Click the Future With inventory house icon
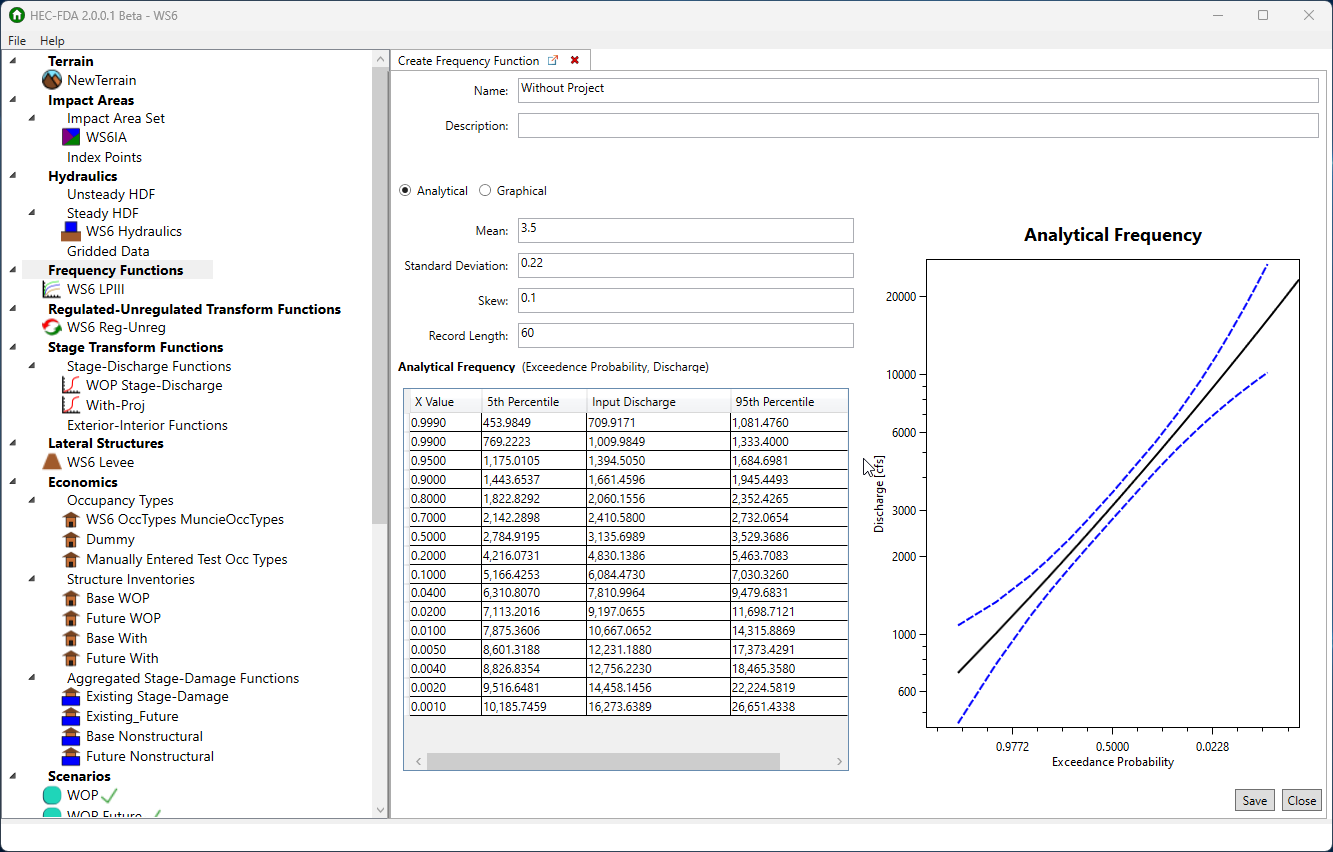 [x=71, y=658]
